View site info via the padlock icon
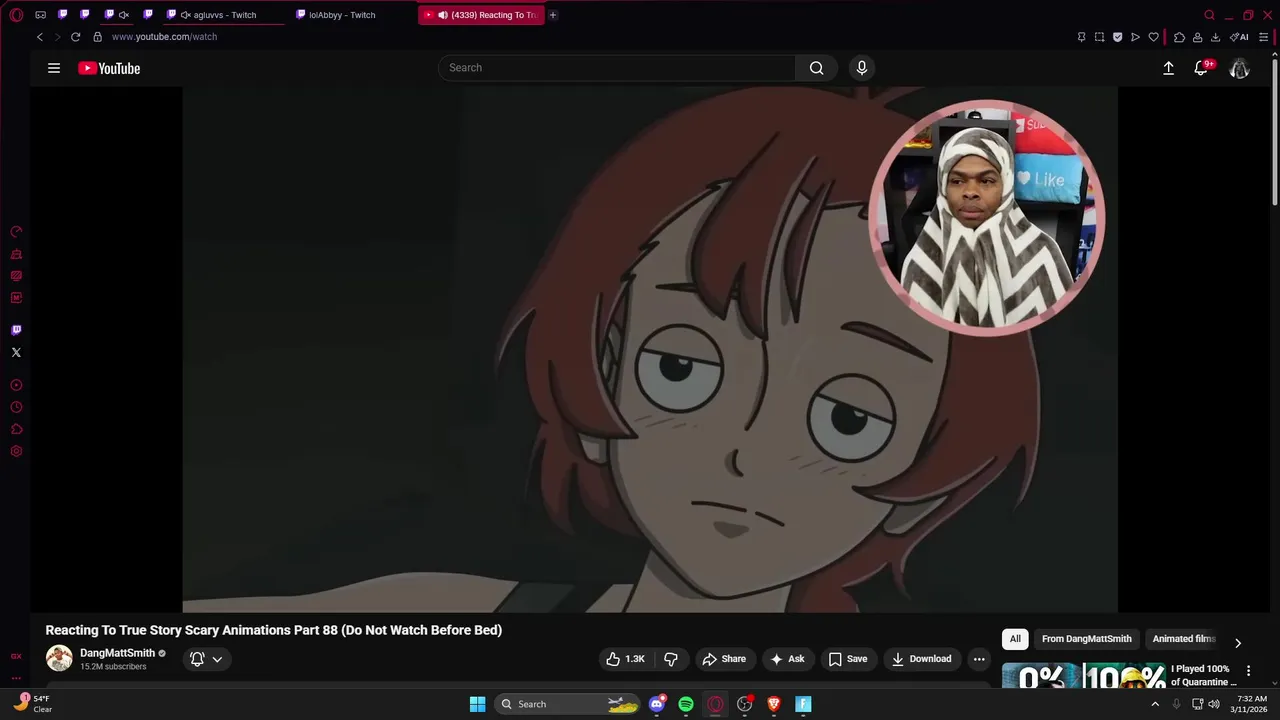The height and width of the screenshot is (720, 1280). 97,37
